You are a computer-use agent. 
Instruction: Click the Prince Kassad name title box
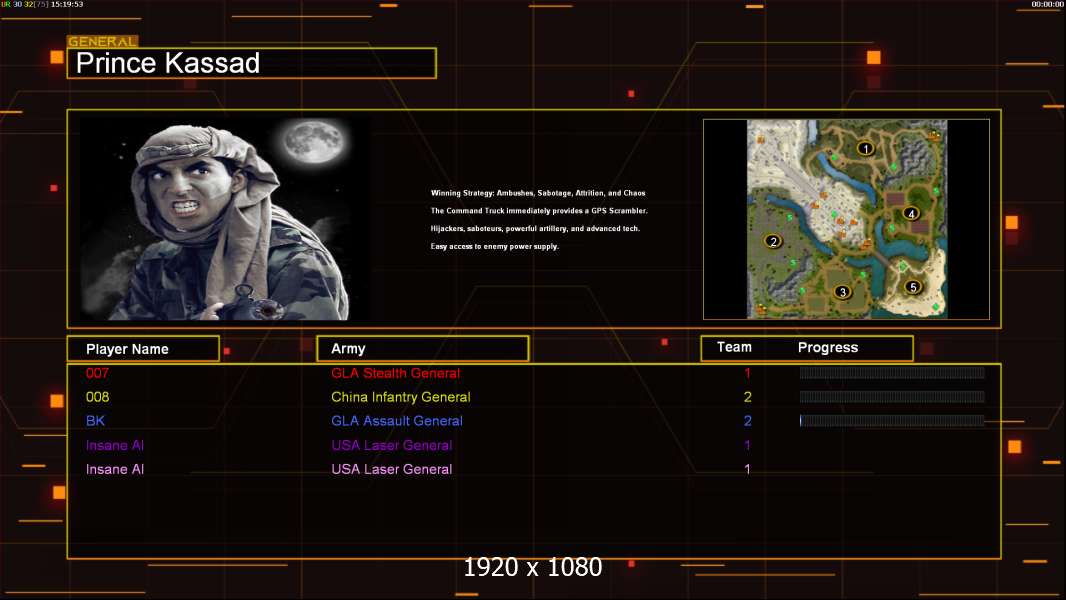click(251, 64)
